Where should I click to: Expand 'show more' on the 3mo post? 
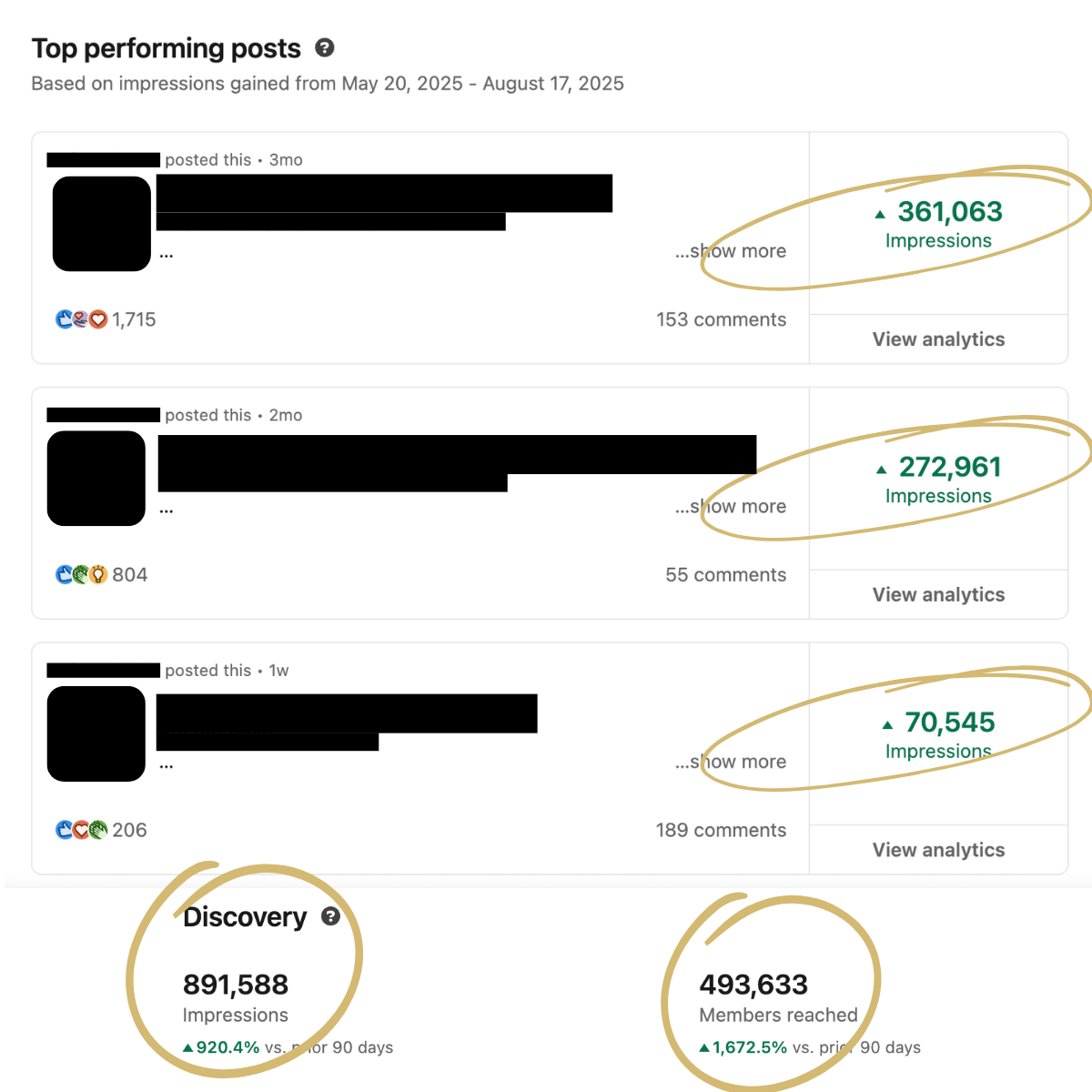point(731,251)
